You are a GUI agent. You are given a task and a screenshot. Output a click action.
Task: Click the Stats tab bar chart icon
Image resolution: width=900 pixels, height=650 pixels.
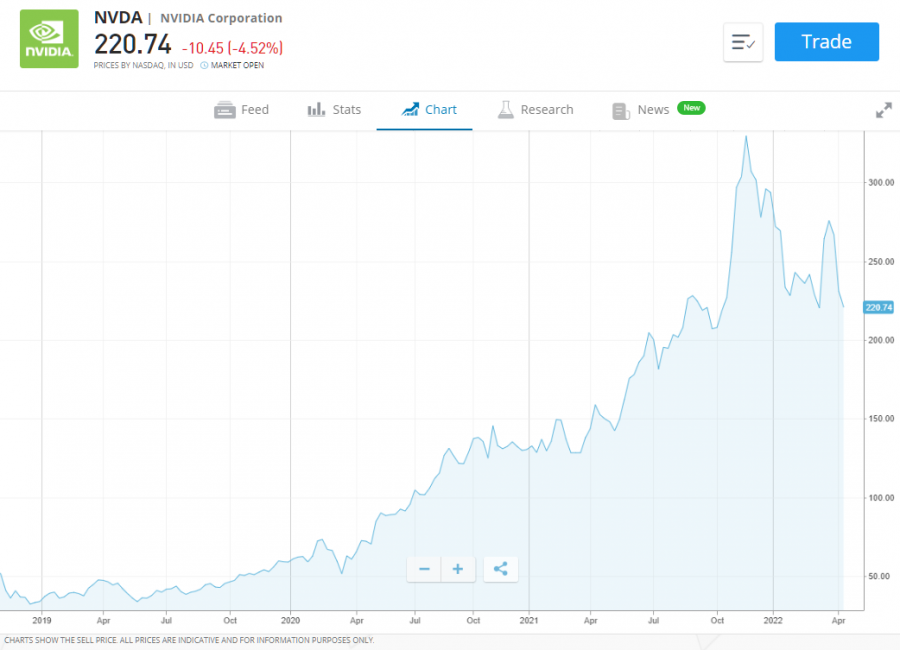click(x=316, y=109)
